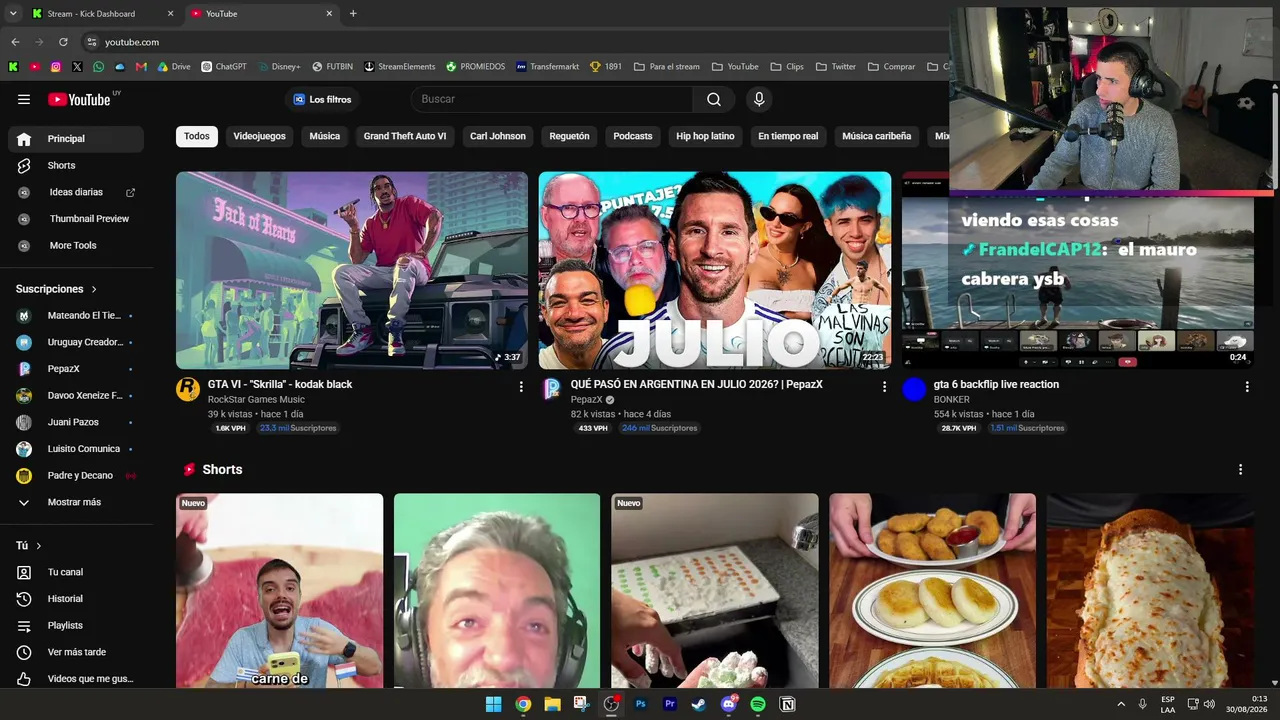The image size is (1280, 720).
Task: Open the X bookmark icon
Action: click(x=77, y=67)
